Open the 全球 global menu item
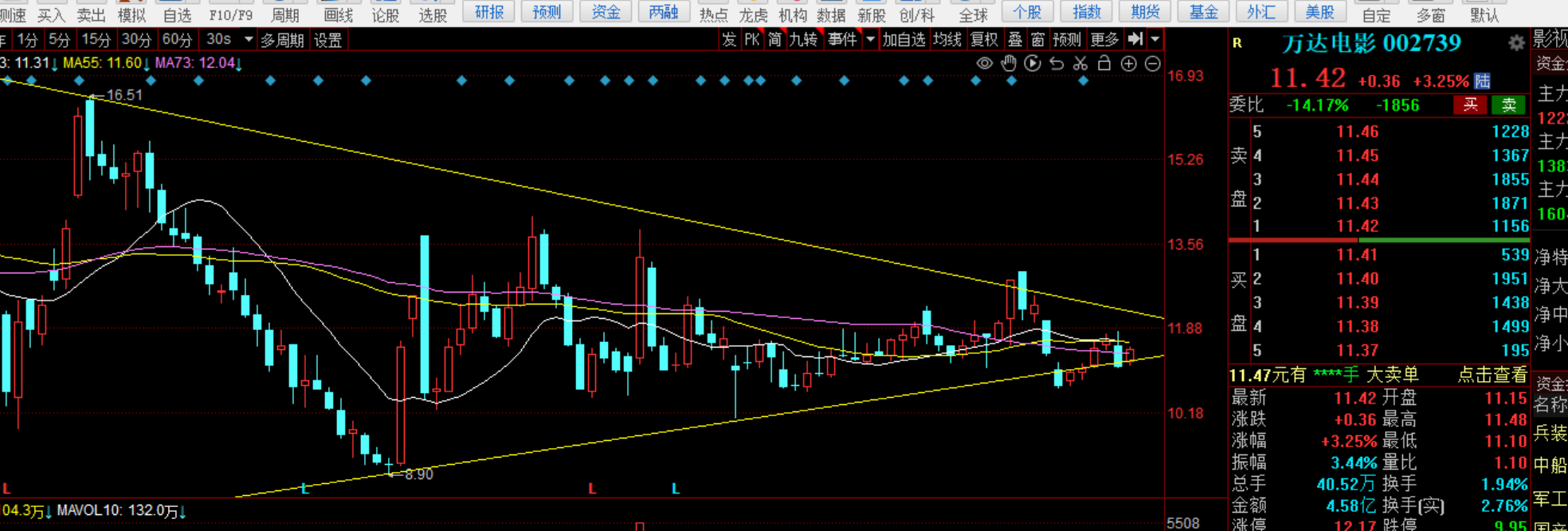 tap(973, 15)
